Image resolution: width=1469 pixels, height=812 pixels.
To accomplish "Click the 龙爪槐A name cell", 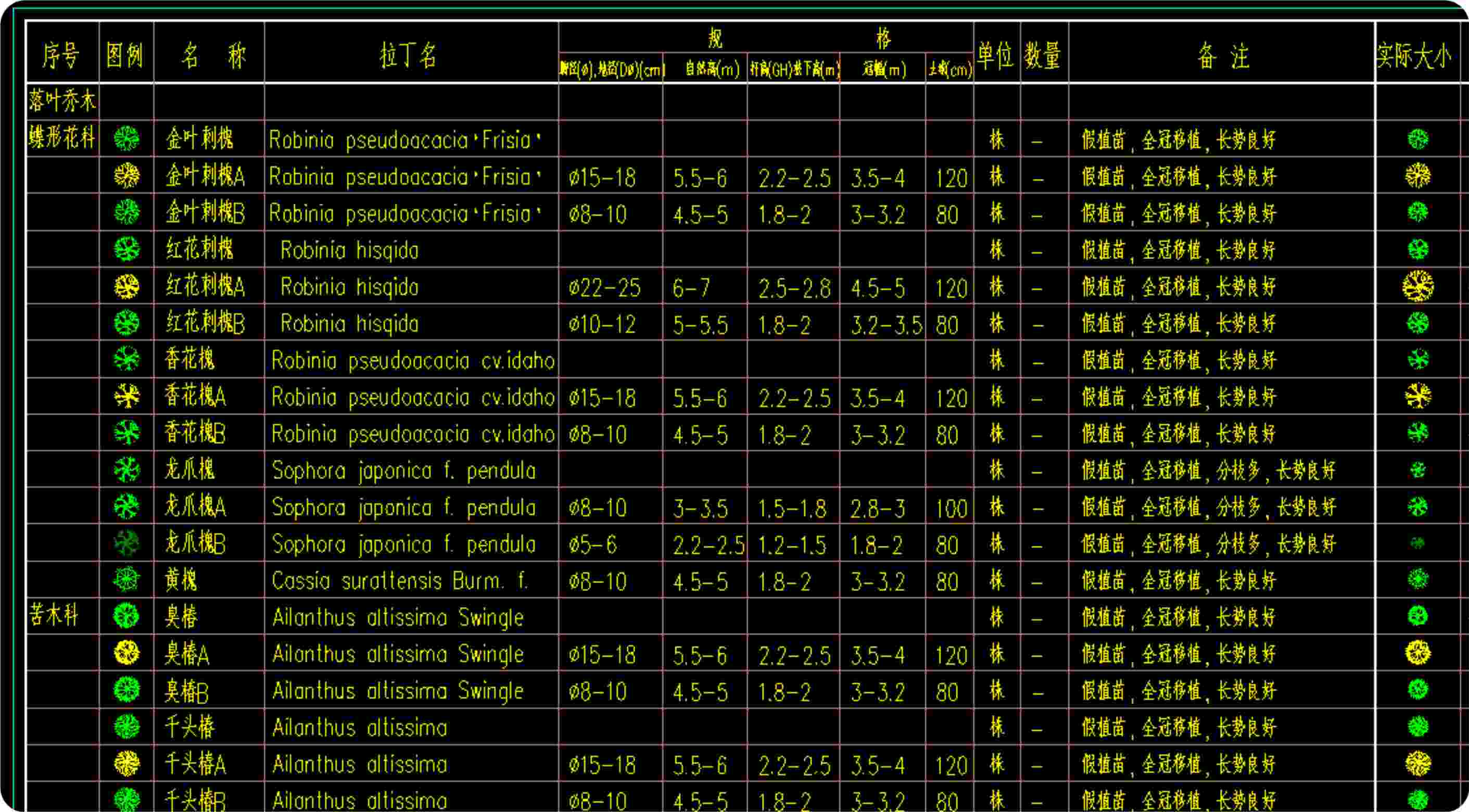I will point(196,506).
